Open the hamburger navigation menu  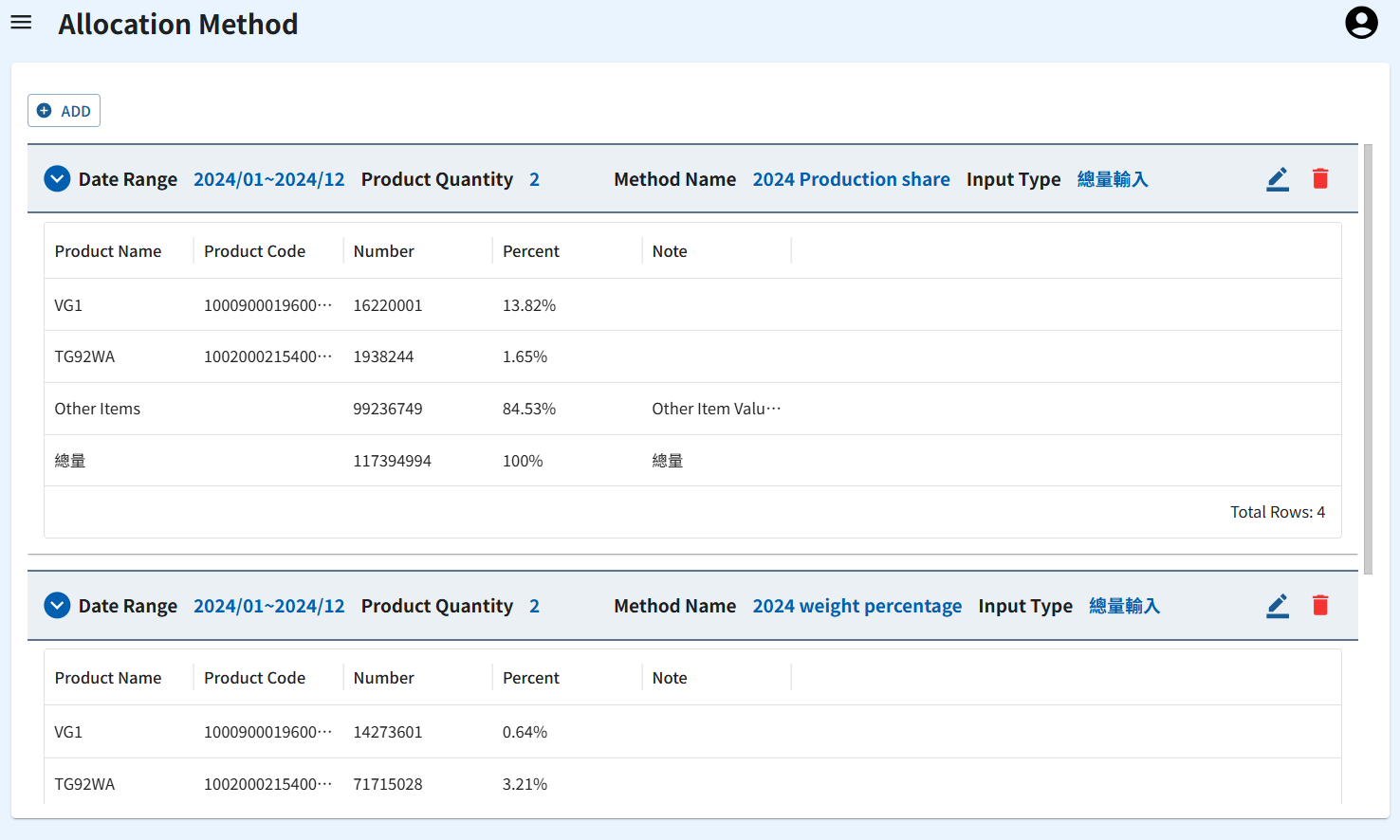(21, 23)
